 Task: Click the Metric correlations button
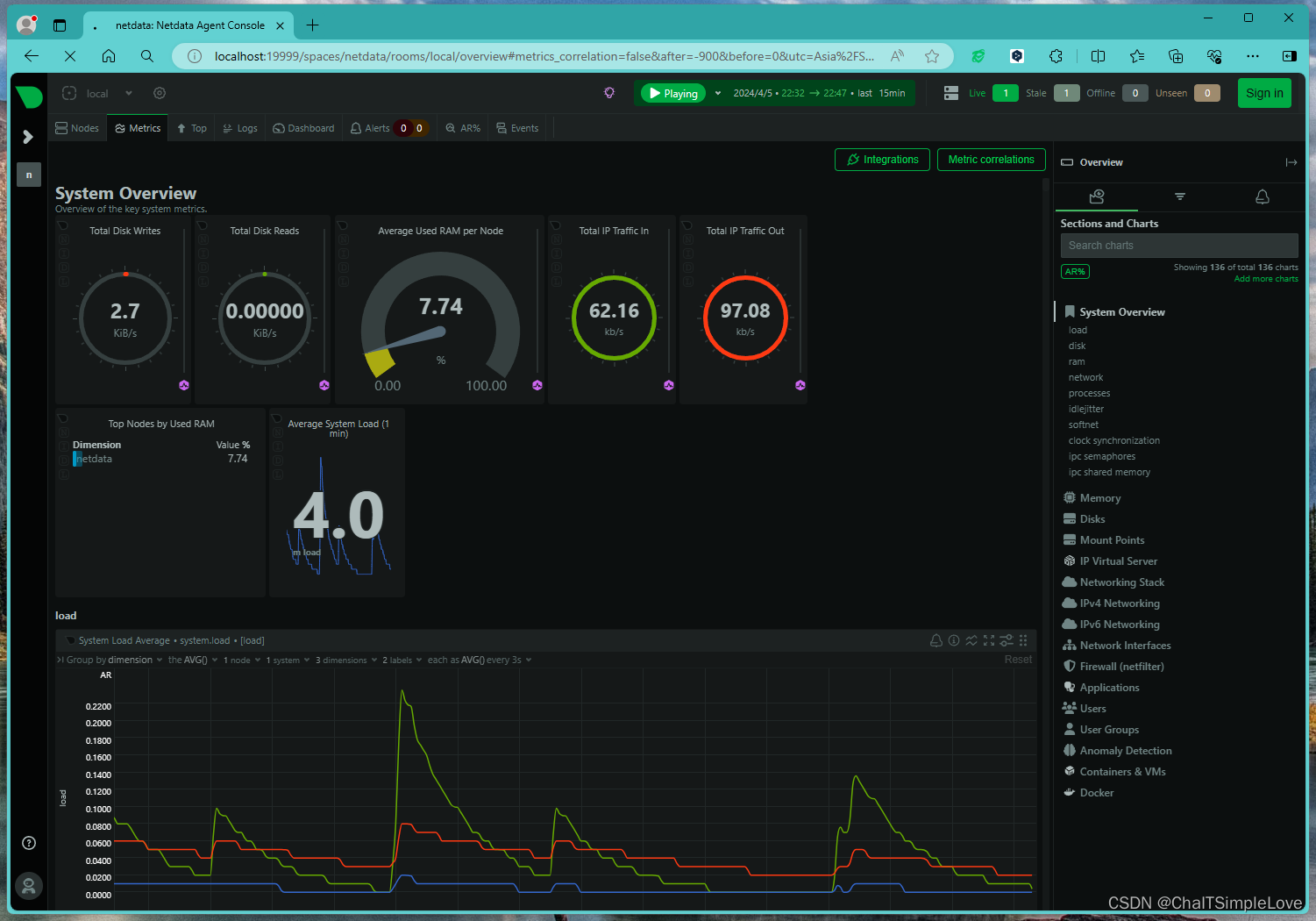click(x=991, y=160)
